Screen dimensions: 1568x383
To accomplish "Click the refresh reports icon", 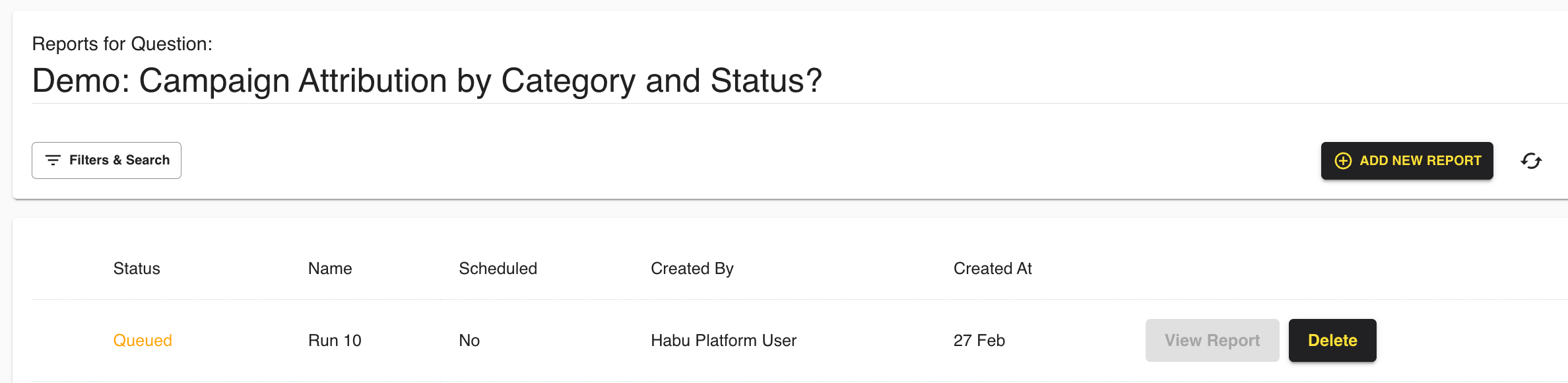I will click(1531, 160).
